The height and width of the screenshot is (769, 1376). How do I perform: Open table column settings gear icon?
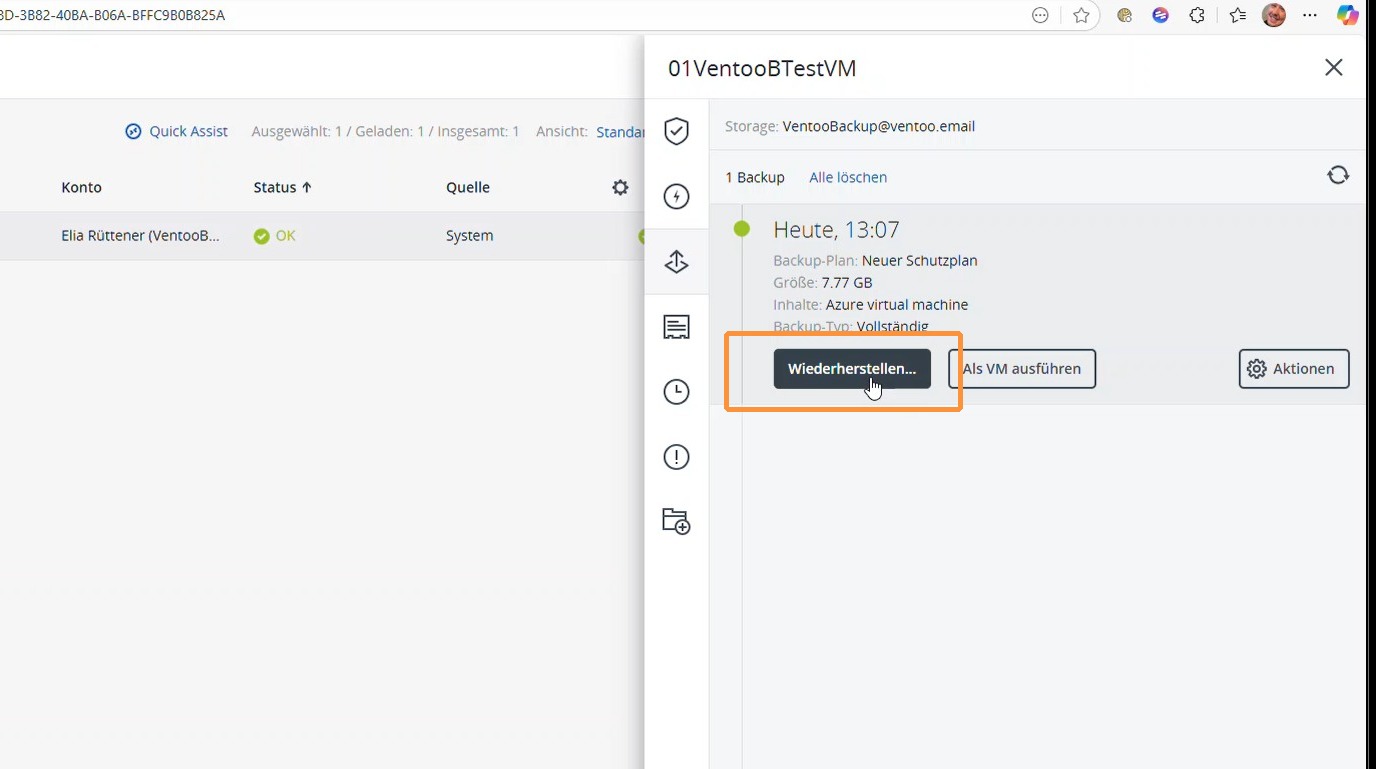click(621, 187)
